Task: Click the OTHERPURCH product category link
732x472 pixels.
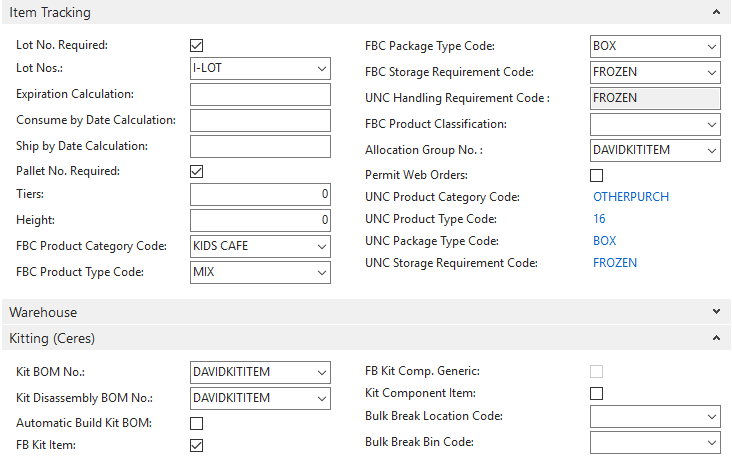Action: pyautogui.click(x=631, y=197)
